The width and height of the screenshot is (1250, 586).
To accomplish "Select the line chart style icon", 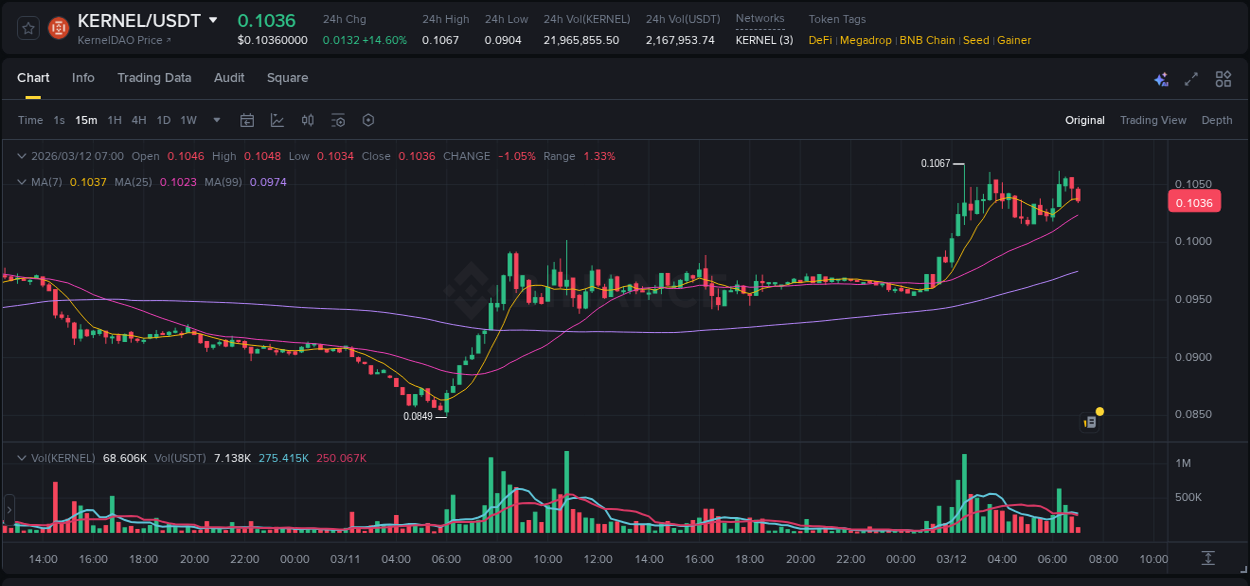I will (277, 120).
